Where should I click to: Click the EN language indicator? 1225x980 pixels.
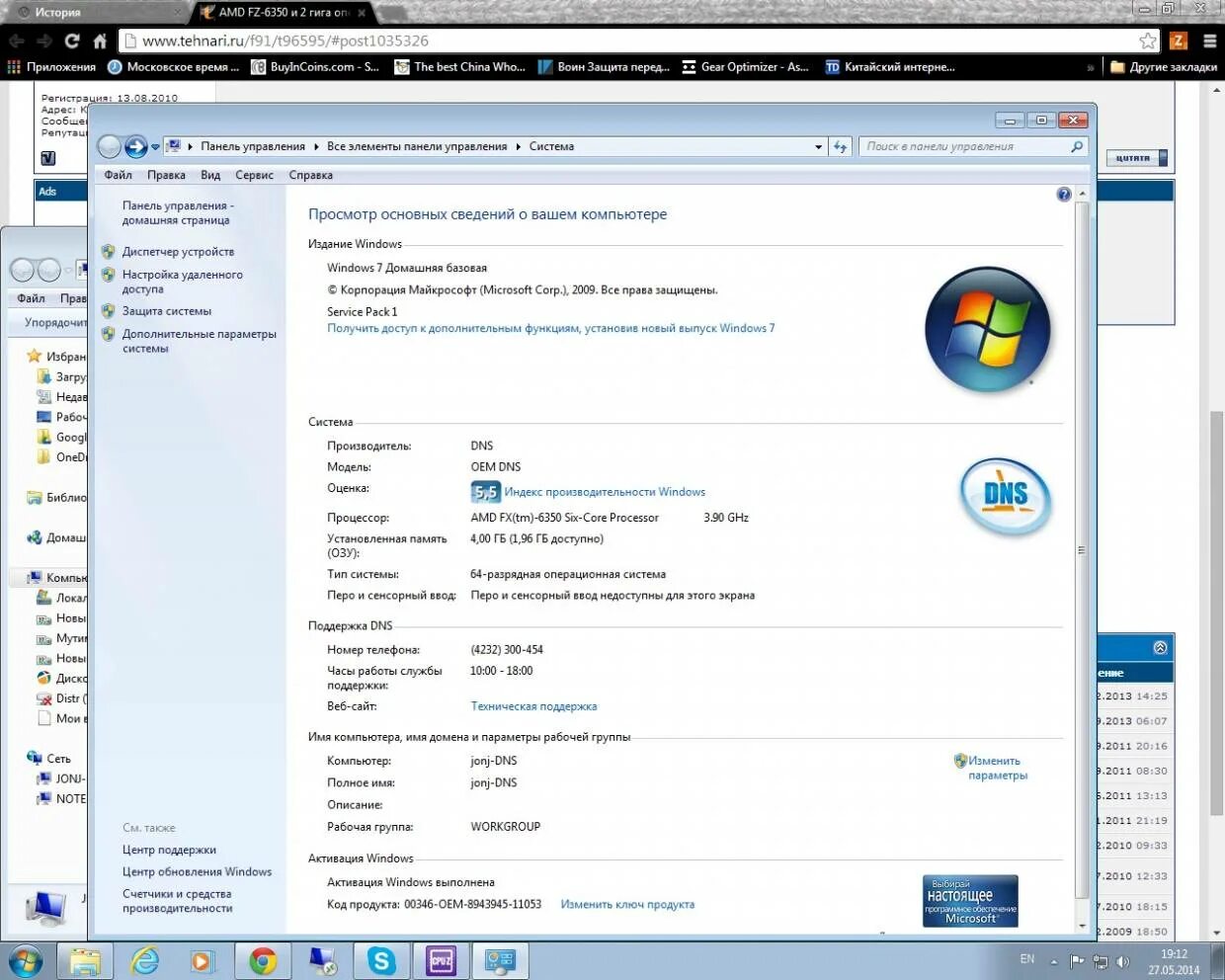1027,959
